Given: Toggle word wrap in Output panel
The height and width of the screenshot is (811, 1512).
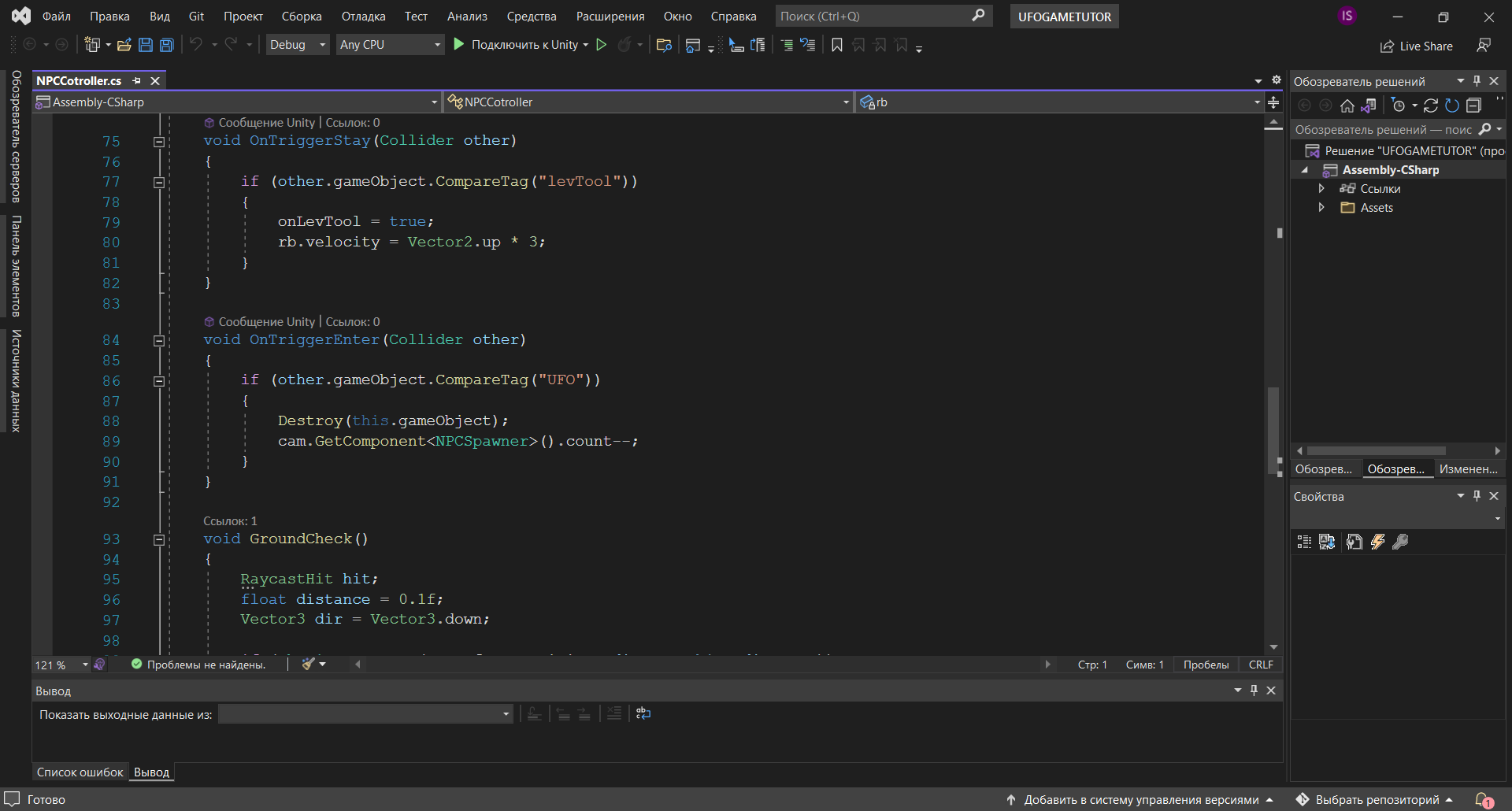Looking at the screenshot, I should (643, 713).
